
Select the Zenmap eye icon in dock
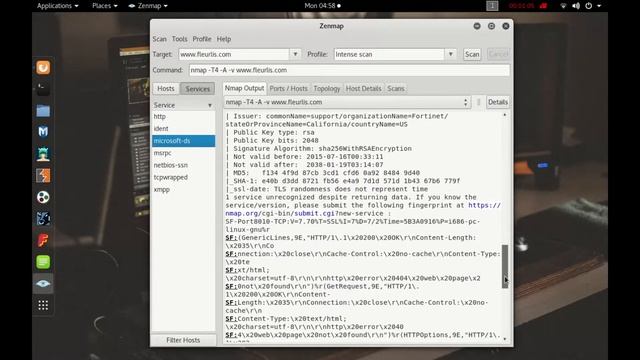43,284
